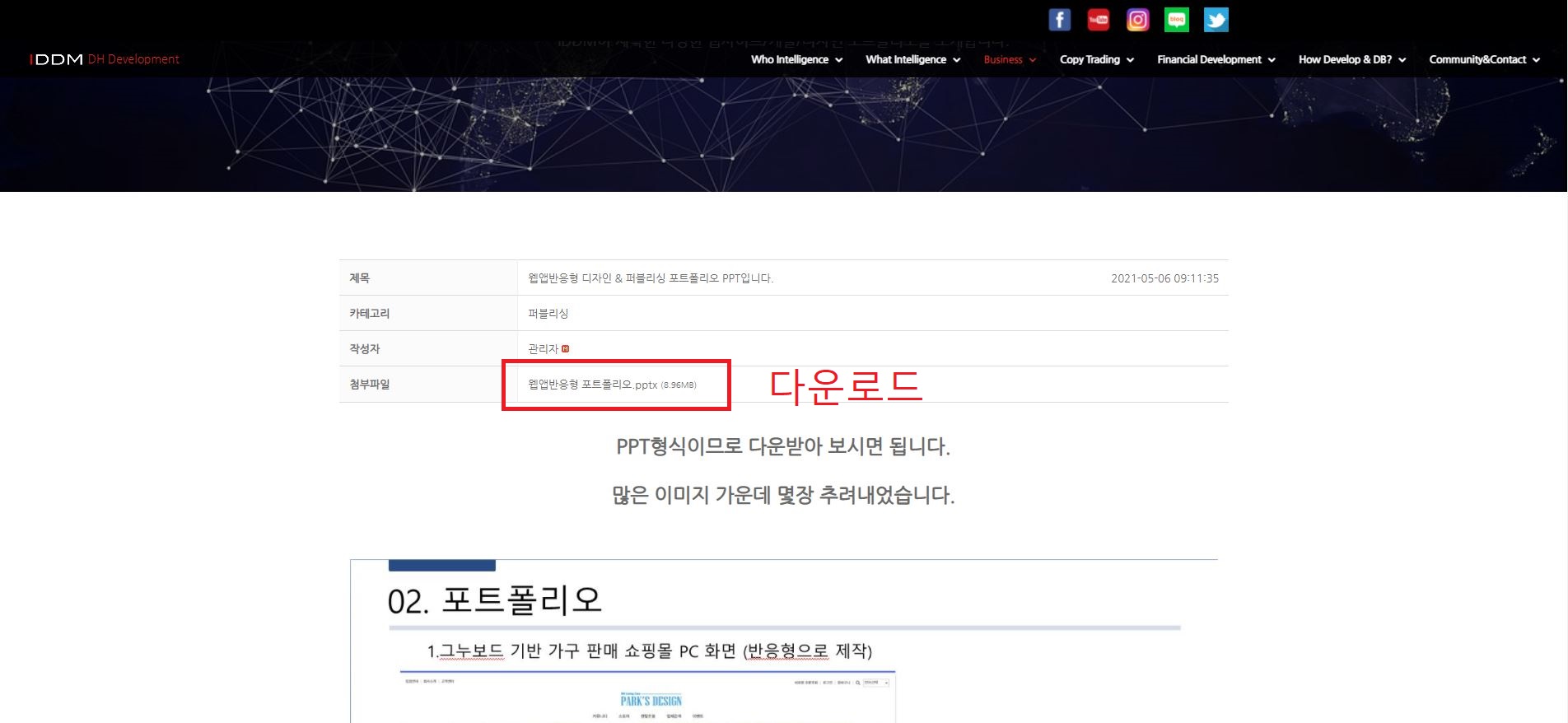Image resolution: width=1568 pixels, height=723 pixels.
Task: Click the red M badge beside 관리자
Action: [566, 349]
